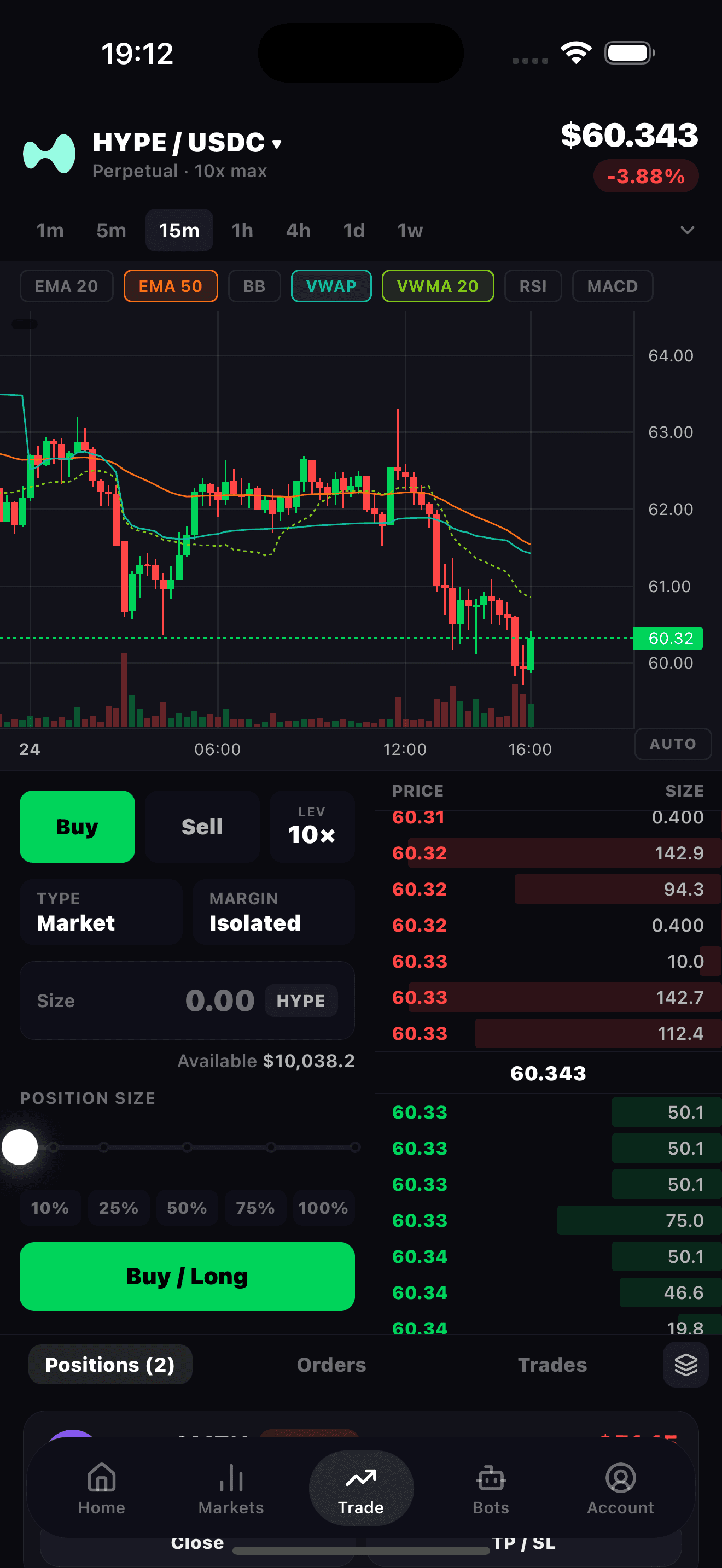Switch to the Trades tab
This screenshot has height=1568, width=722.
point(552,1365)
